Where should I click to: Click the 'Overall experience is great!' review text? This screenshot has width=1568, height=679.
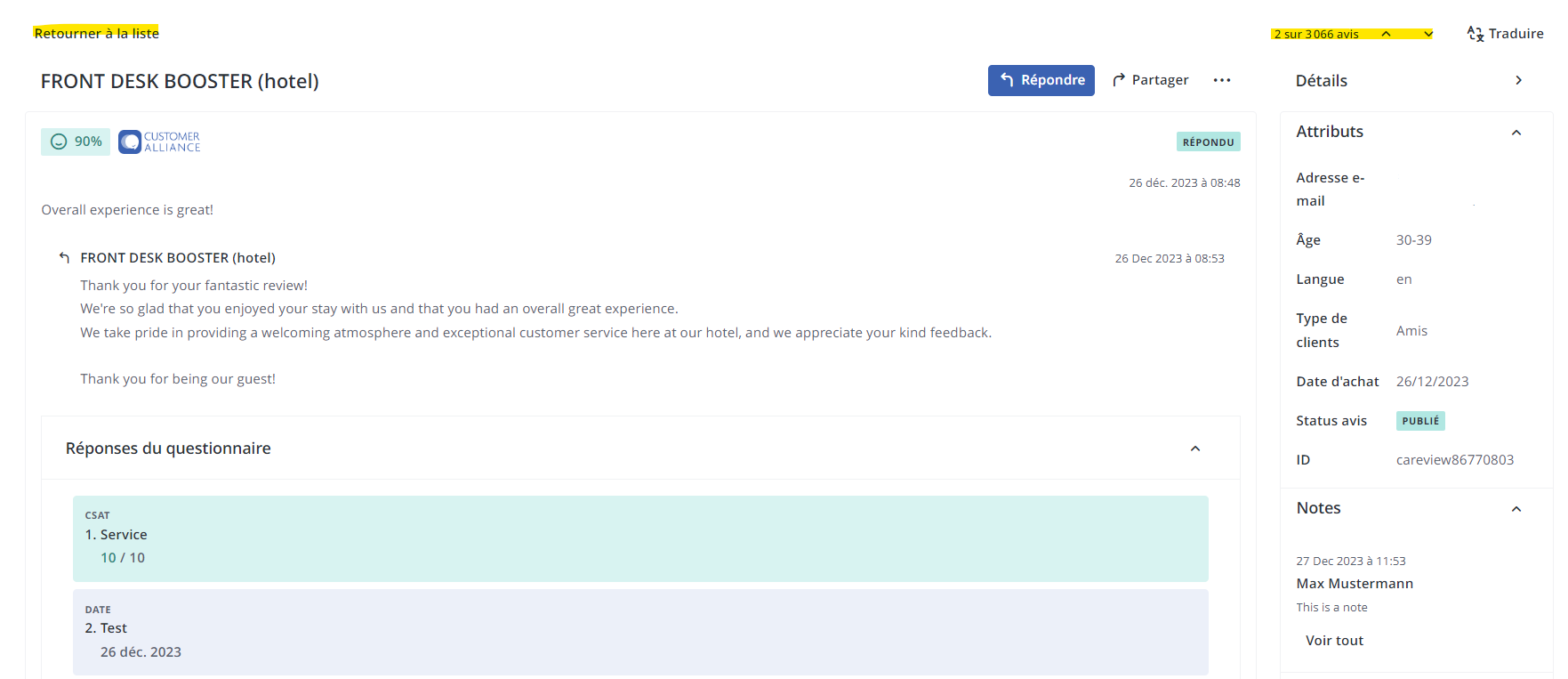point(127,210)
